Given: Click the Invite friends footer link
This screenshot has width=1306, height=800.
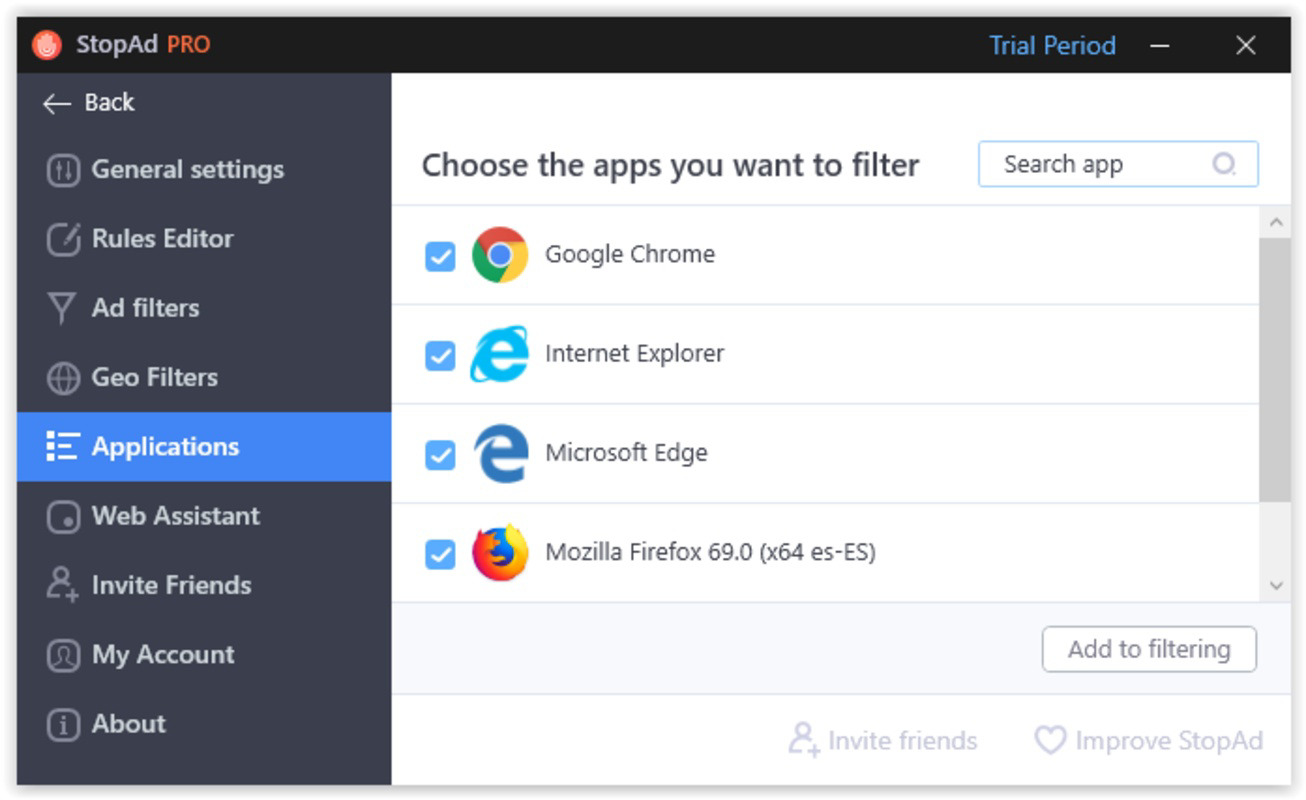Looking at the screenshot, I should point(883,741).
